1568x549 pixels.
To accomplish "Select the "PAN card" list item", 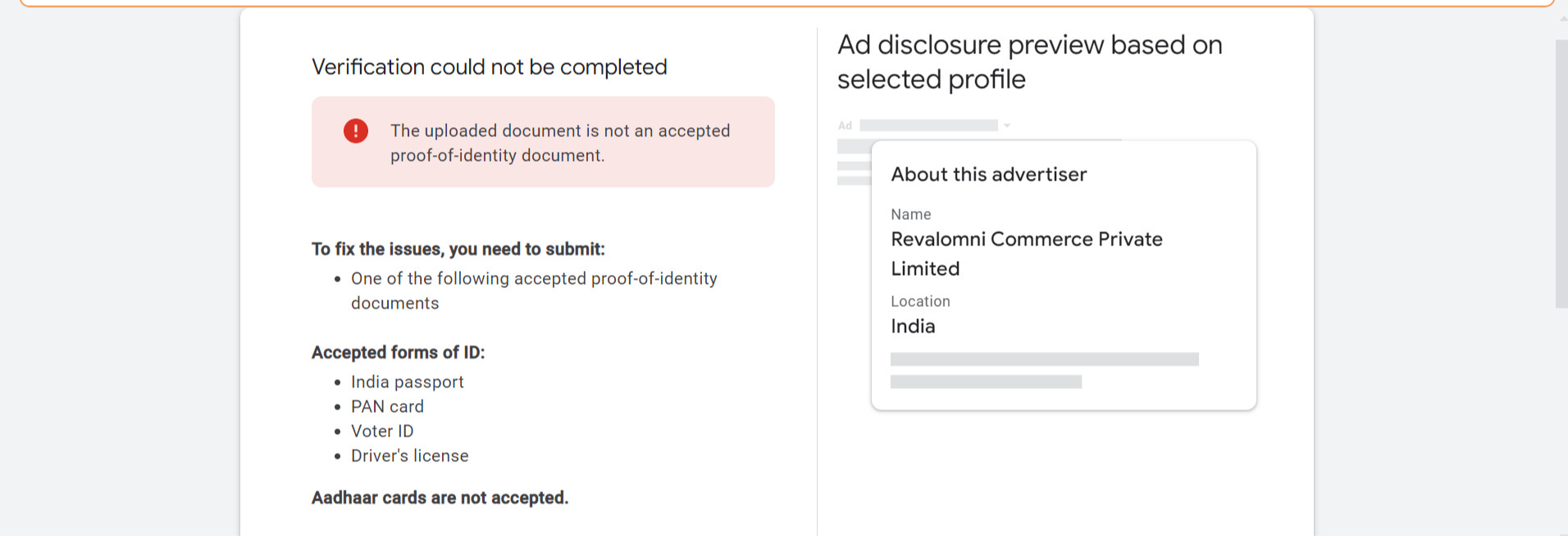I will [387, 407].
